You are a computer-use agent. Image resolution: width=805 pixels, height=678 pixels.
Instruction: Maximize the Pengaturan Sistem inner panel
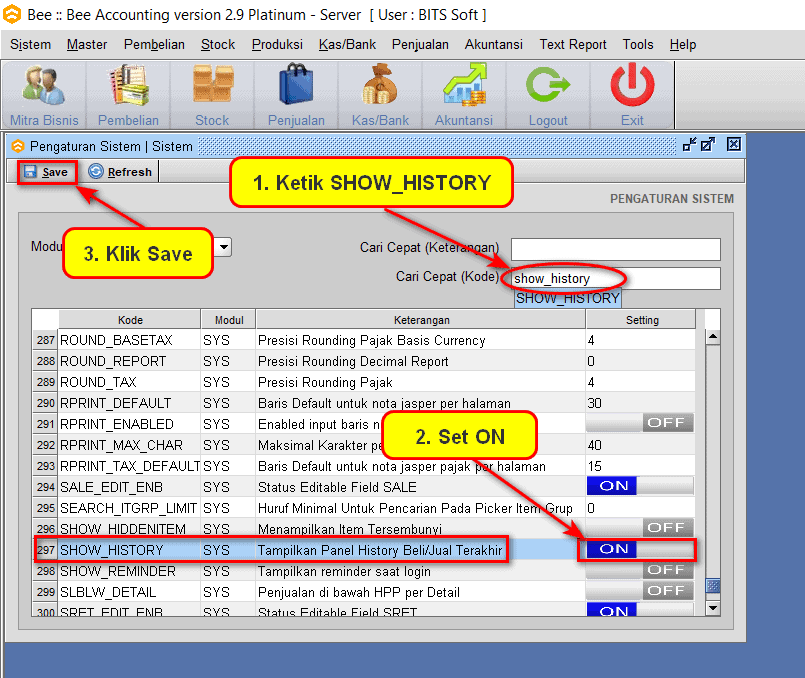tap(708, 145)
